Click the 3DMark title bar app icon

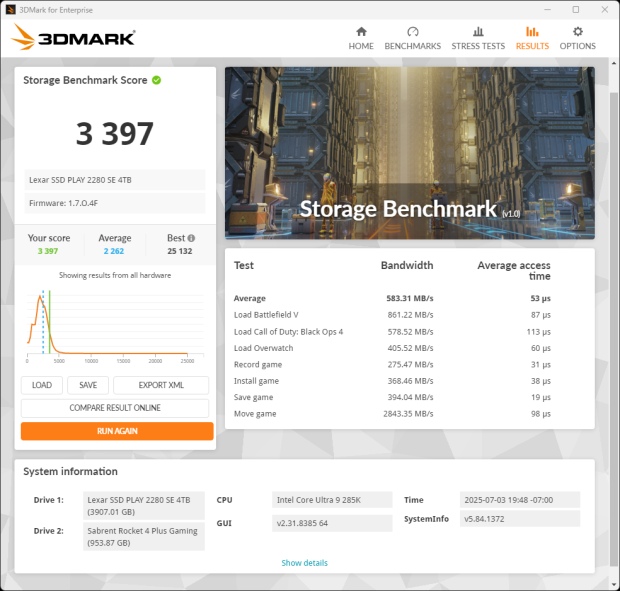11,10
